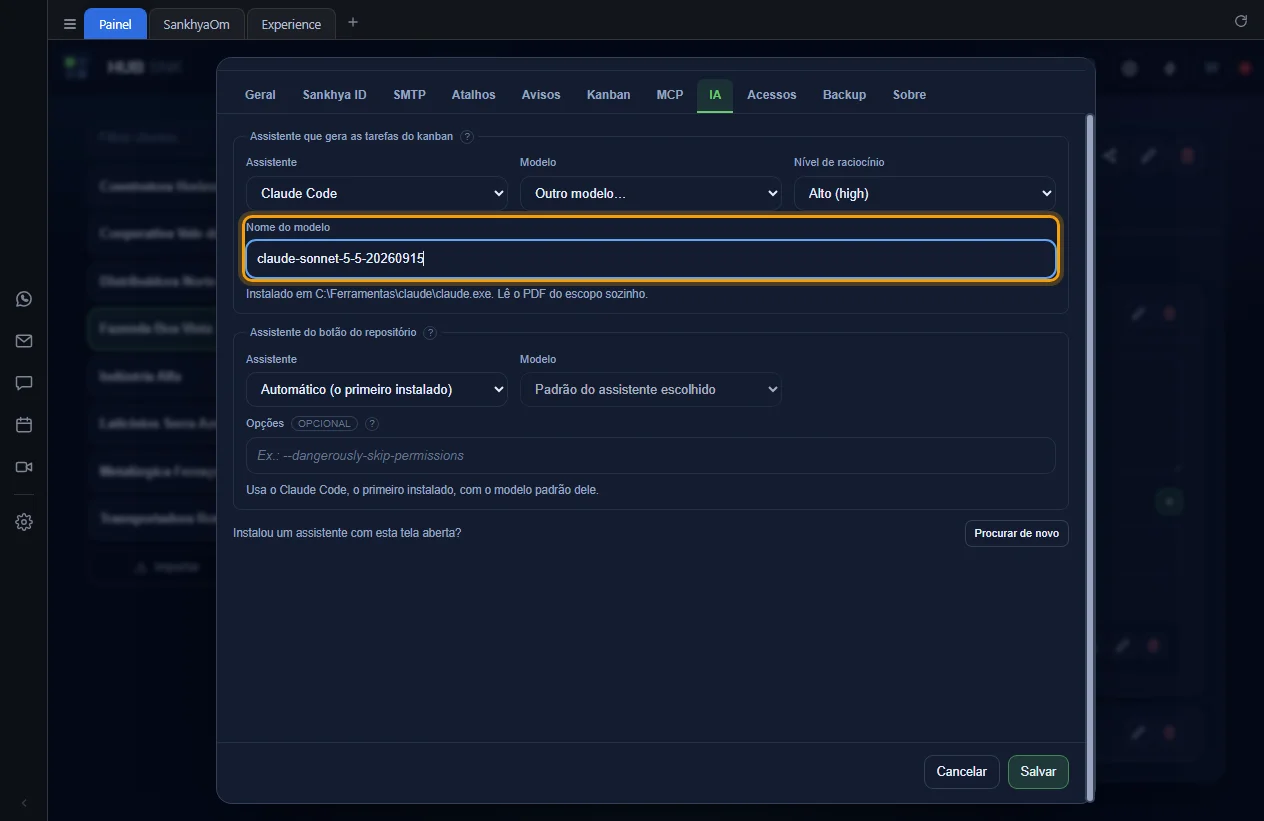Switch to the Geral settings tab
Image resolution: width=1264 pixels, height=821 pixels.
click(260, 95)
